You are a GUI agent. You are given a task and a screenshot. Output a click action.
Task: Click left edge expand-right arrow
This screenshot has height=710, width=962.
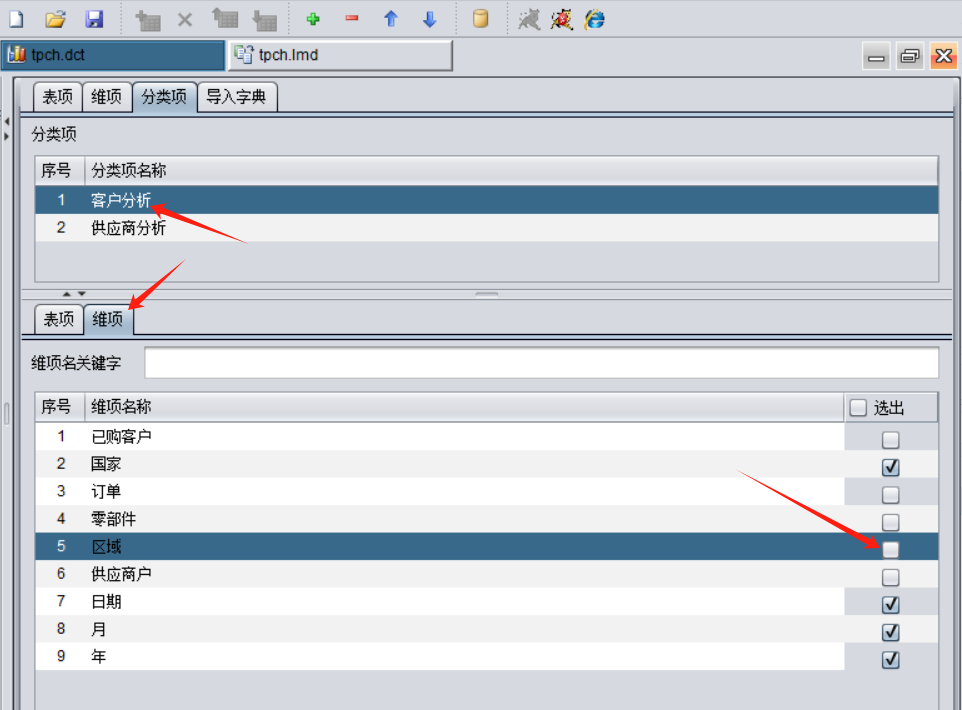pyautogui.click(x=7, y=136)
